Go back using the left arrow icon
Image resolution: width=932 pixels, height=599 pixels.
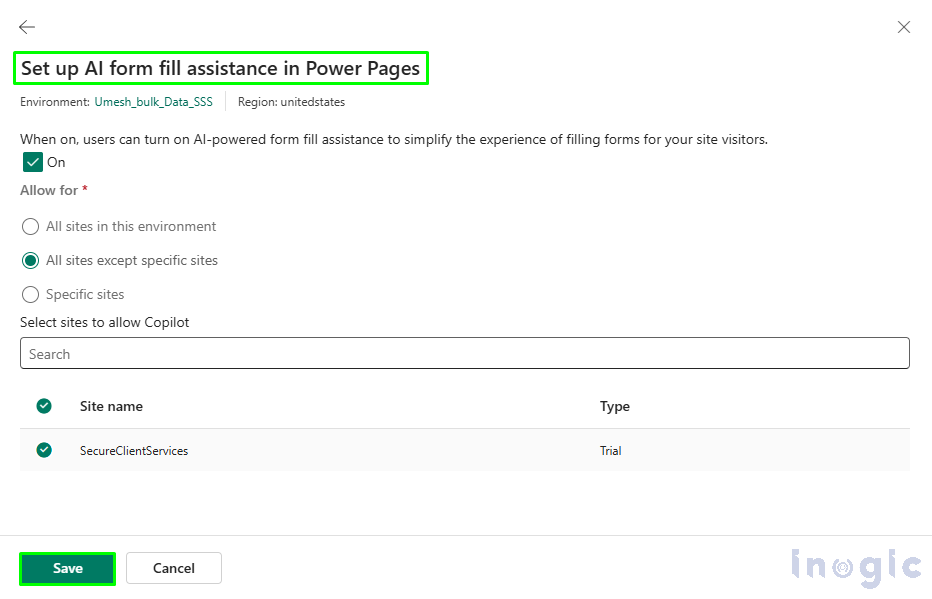tap(27, 27)
